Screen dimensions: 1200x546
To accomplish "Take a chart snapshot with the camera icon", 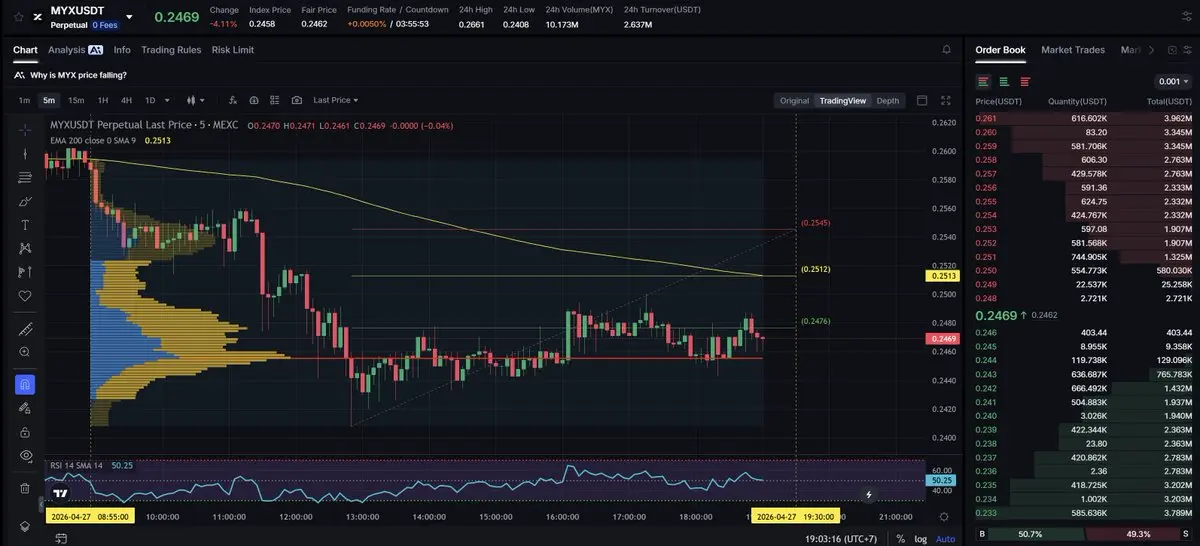I will [297, 100].
